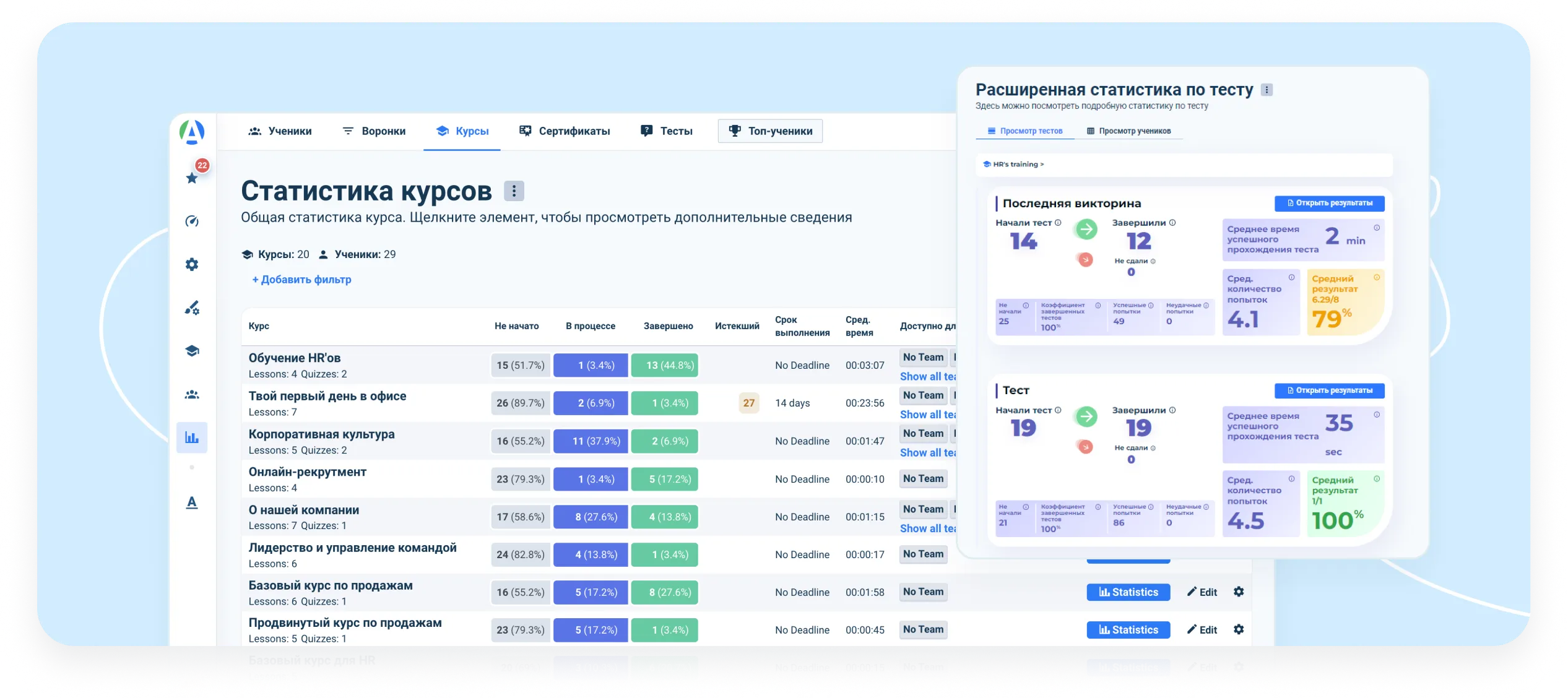Click the gear icon in Базовый курс по продажам row

1238,592
